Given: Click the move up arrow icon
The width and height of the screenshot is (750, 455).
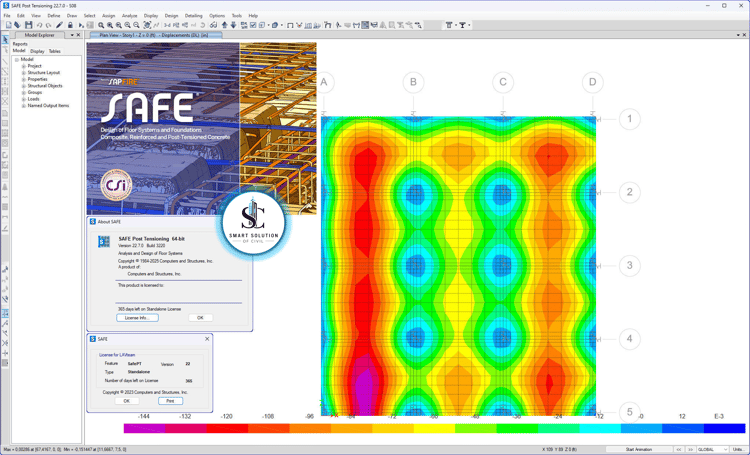Looking at the screenshot, I should 224,25.
